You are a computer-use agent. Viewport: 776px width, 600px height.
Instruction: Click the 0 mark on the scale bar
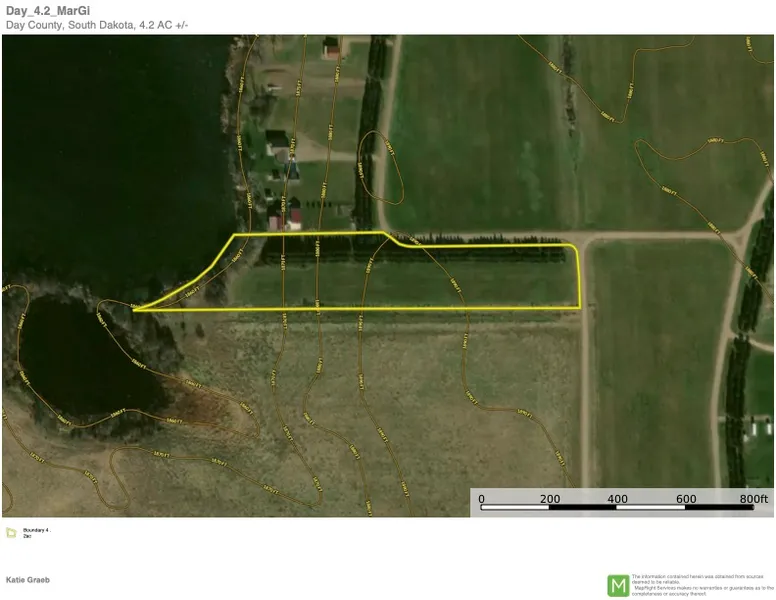click(x=481, y=498)
